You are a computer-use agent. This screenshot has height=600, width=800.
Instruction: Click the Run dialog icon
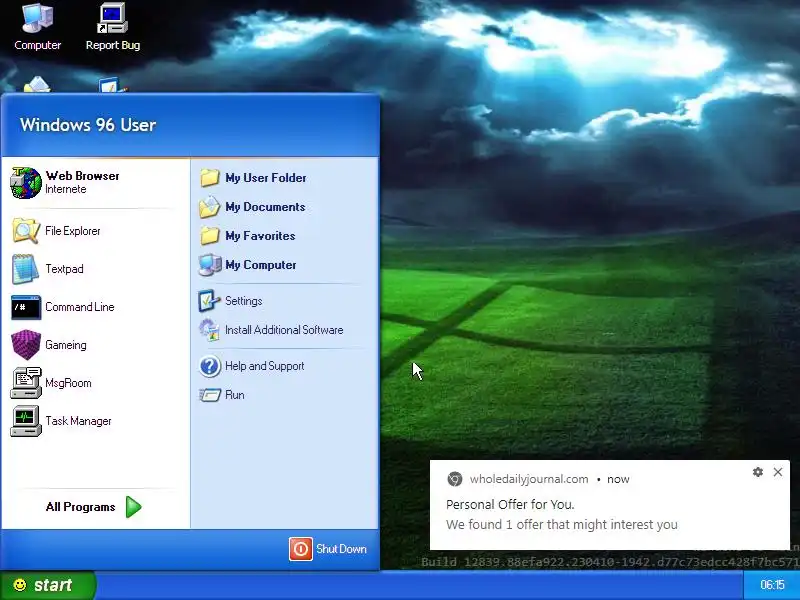point(209,395)
